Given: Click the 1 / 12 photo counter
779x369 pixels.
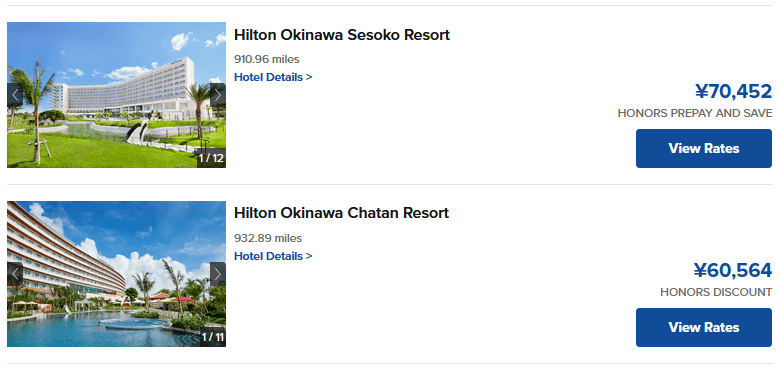Looking at the screenshot, I should point(211,158).
